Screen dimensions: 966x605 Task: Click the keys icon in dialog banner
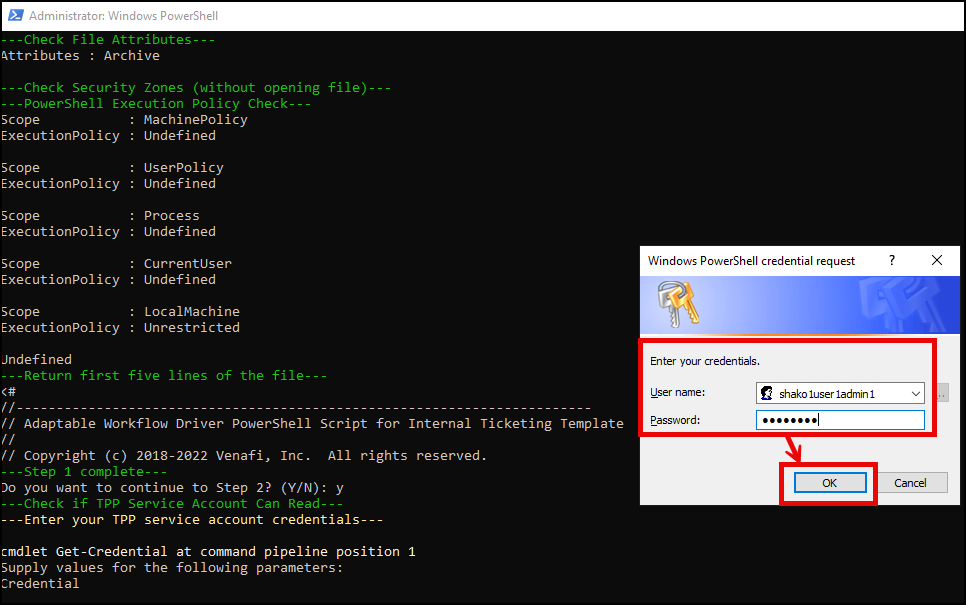pyautogui.click(x=678, y=304)
